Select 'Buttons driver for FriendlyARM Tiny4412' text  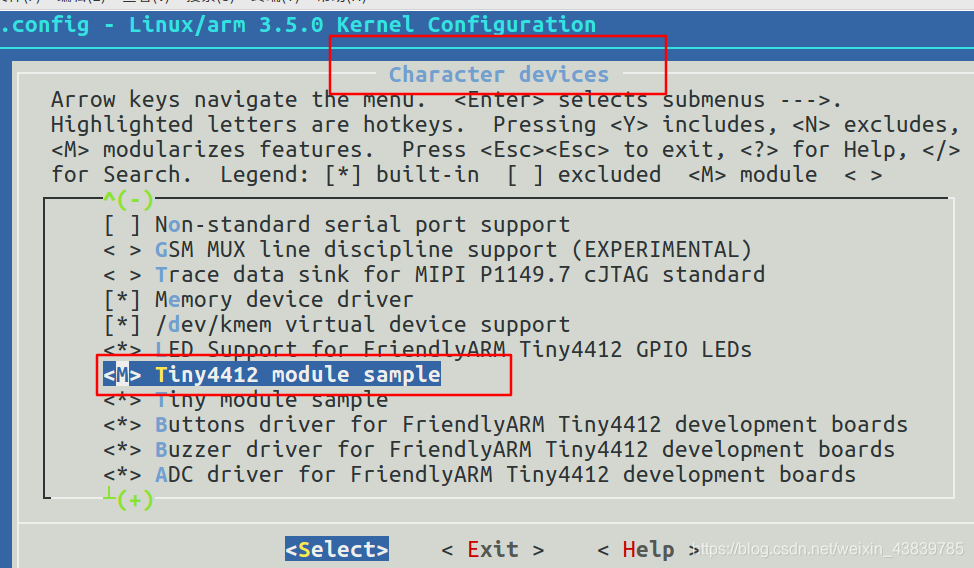tap(408, 425)
